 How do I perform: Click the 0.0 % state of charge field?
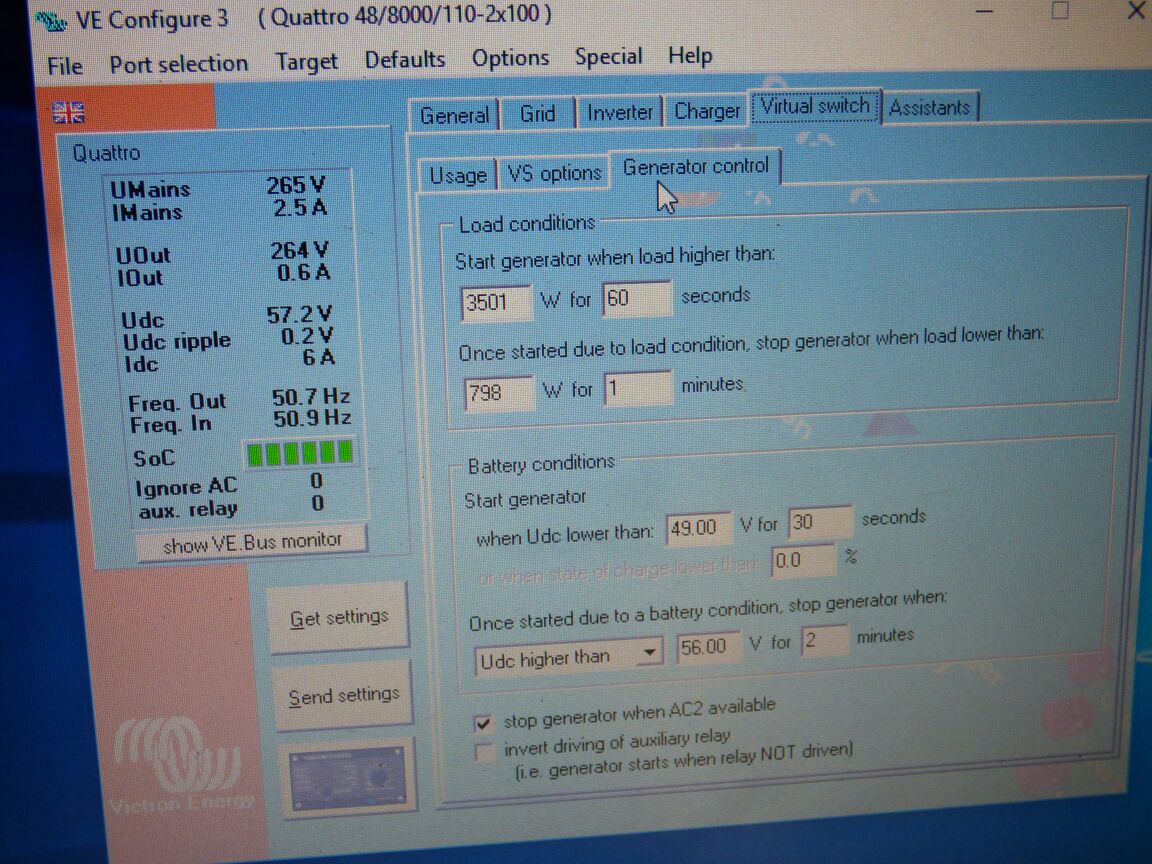tap(804, 561)
